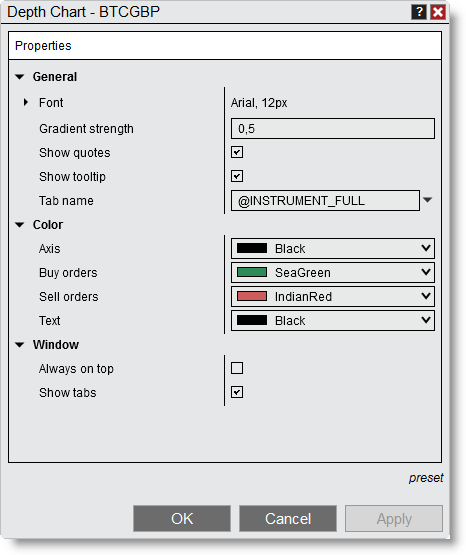The height and width of the screenshot is (555, 466).
Task: Click the Gradient strength input field
Action: point(333,128)
